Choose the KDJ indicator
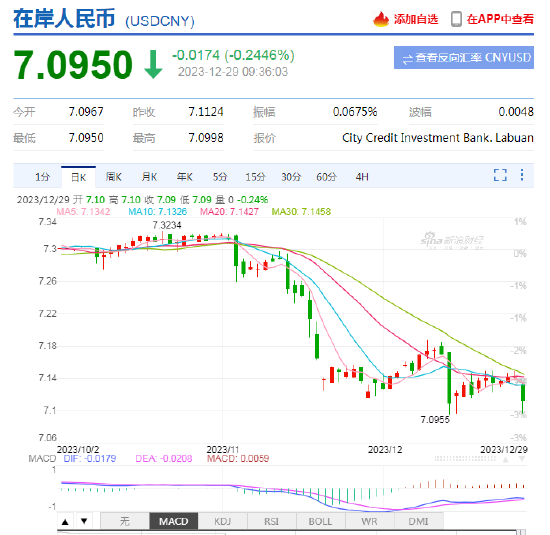 [223, 521]
